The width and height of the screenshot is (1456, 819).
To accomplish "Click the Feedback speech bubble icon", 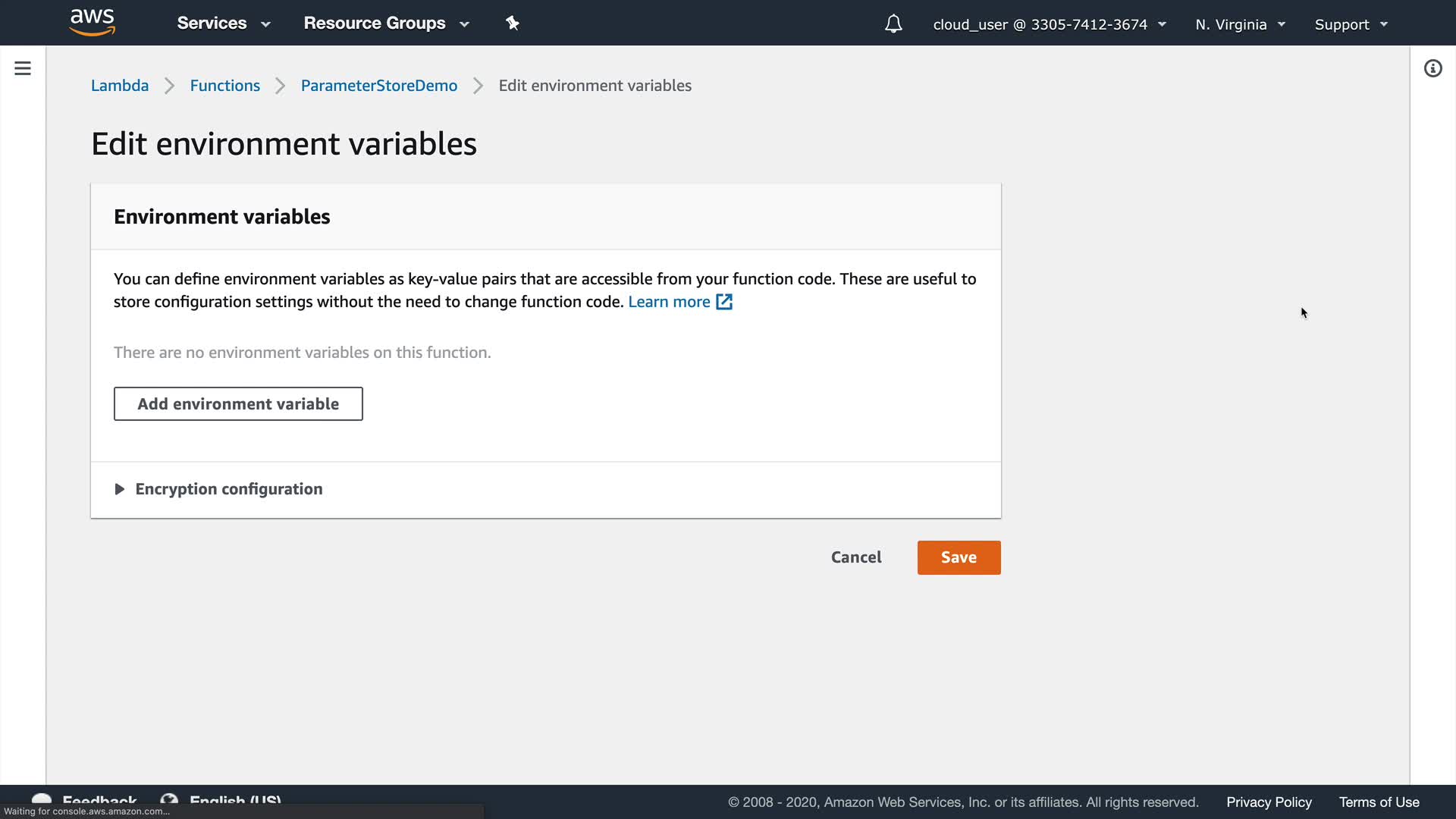I will tap(42, 799).
